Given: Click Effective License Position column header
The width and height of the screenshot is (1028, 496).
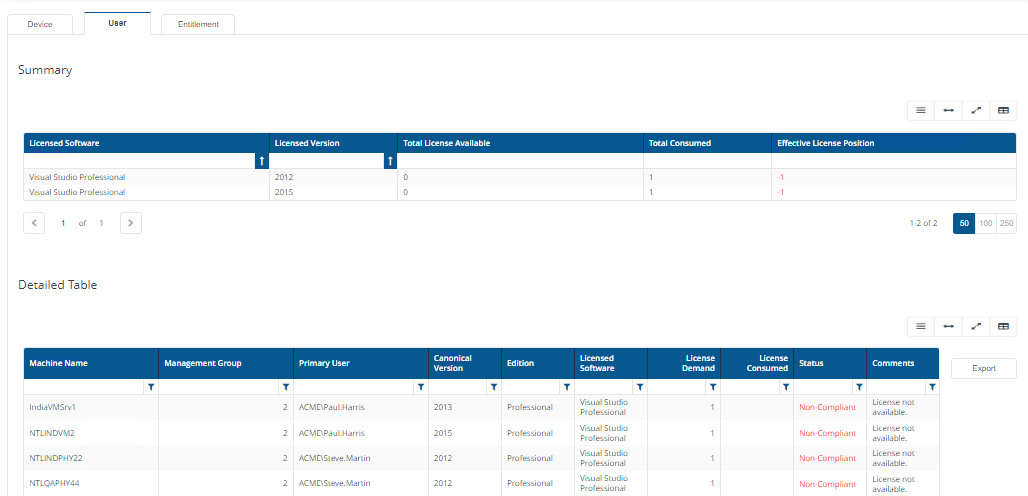Looking at the screenshot, I should [x=894, y=143].
